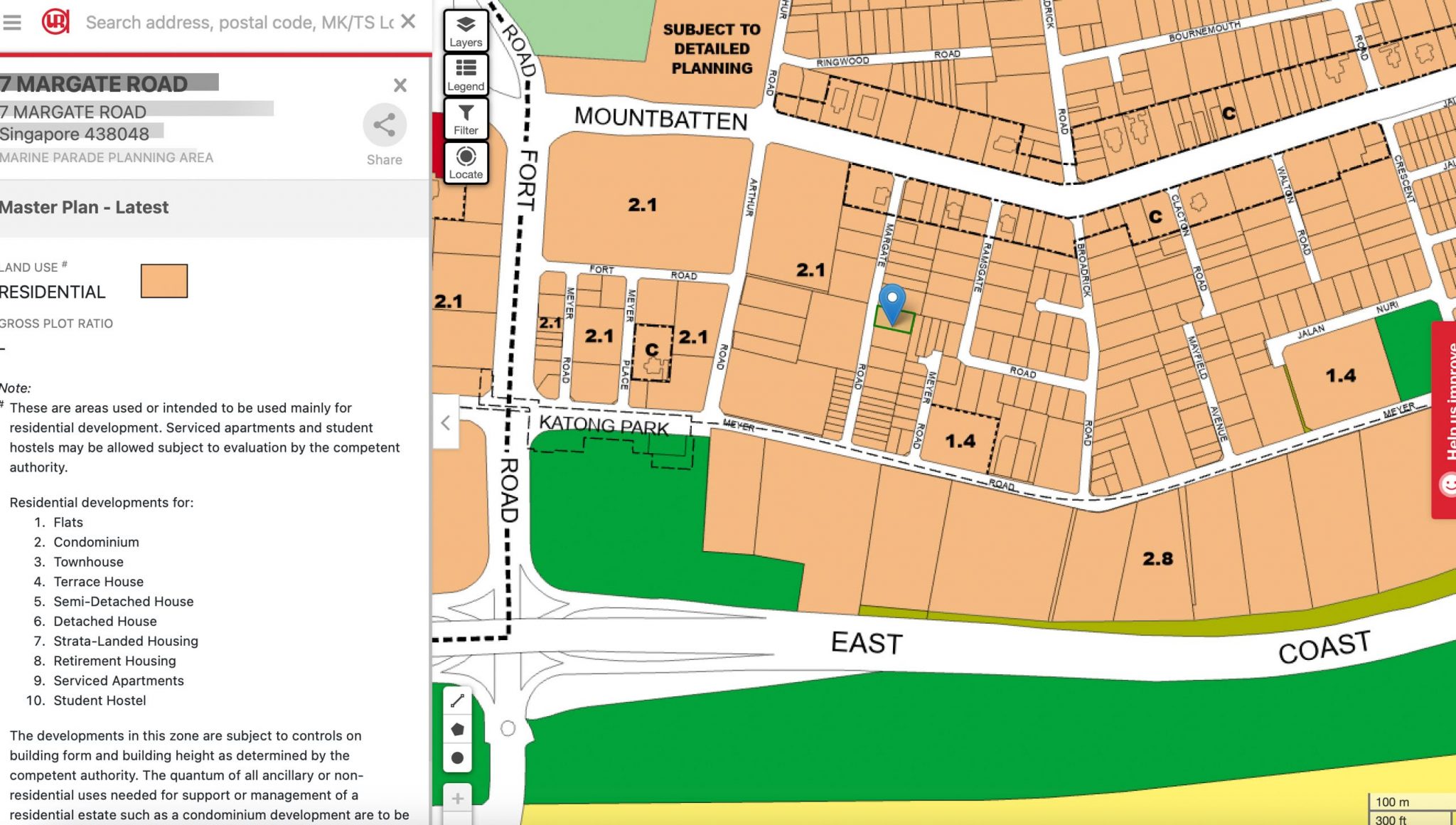Select the polygon drawing tool
Viewport: 1456px width, 825px height.
(457, 730)
